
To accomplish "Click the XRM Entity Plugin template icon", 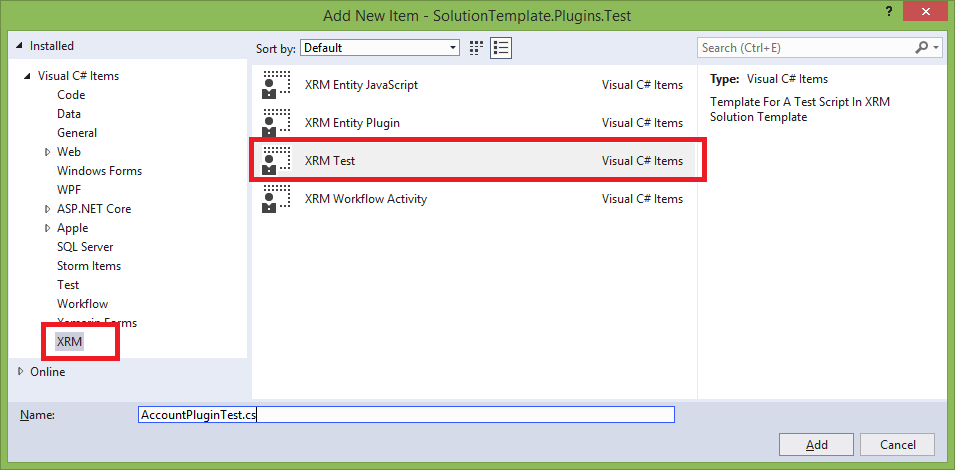I will (x=275, y=123).
